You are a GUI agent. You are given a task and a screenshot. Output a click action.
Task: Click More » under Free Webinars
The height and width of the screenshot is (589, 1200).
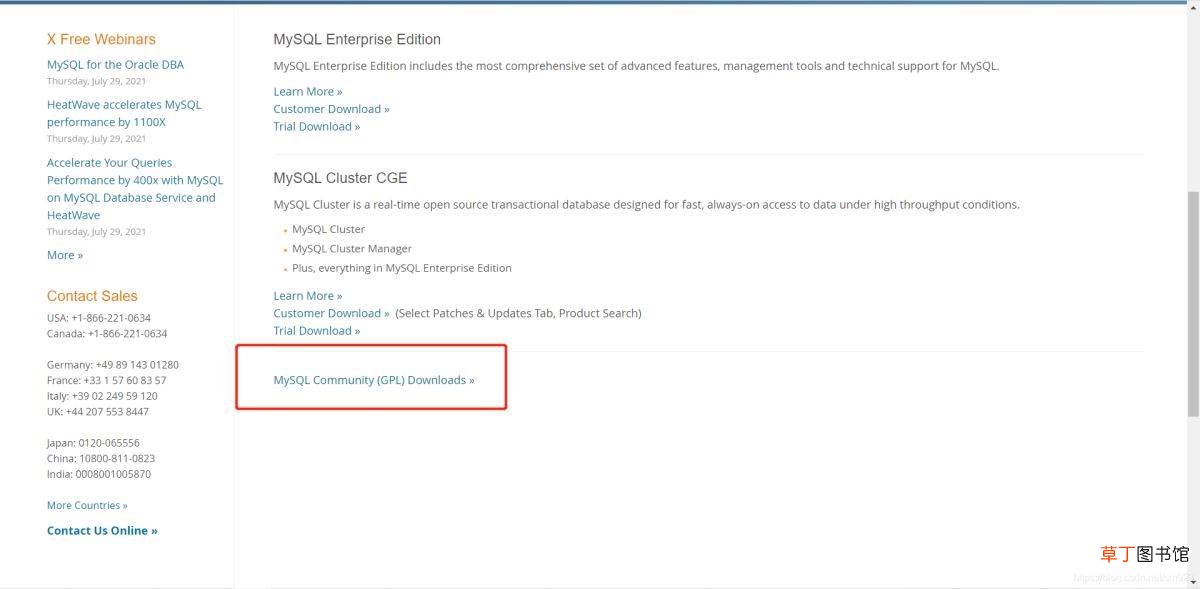[x=65, y=255]
